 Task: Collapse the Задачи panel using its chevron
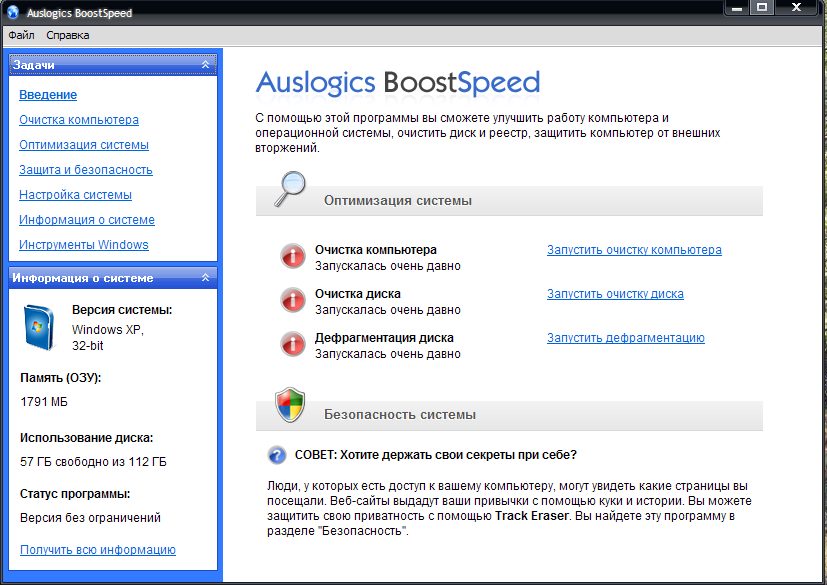205,65
